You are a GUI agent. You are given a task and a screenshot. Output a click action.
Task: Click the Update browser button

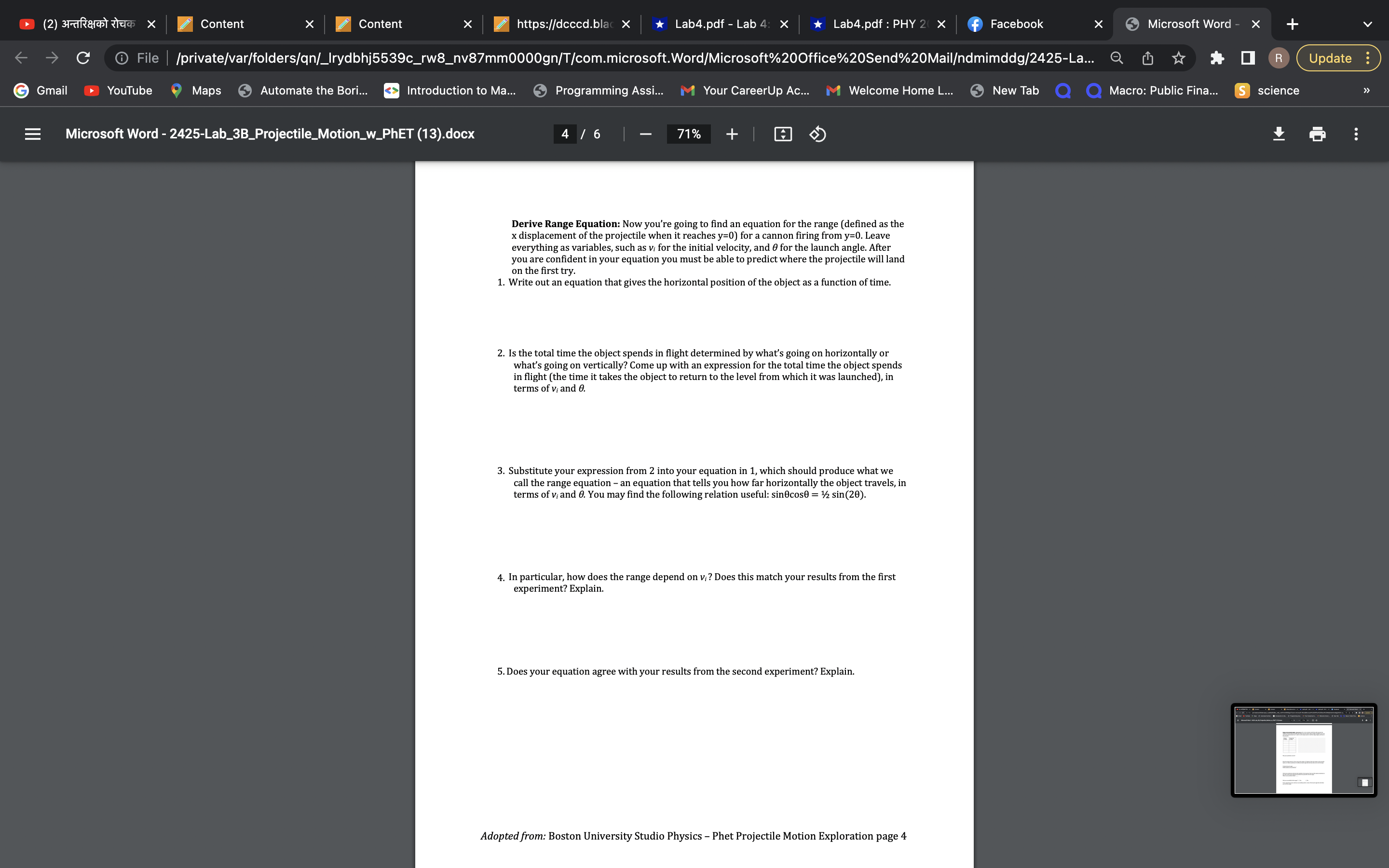(x=1330, y=57)
